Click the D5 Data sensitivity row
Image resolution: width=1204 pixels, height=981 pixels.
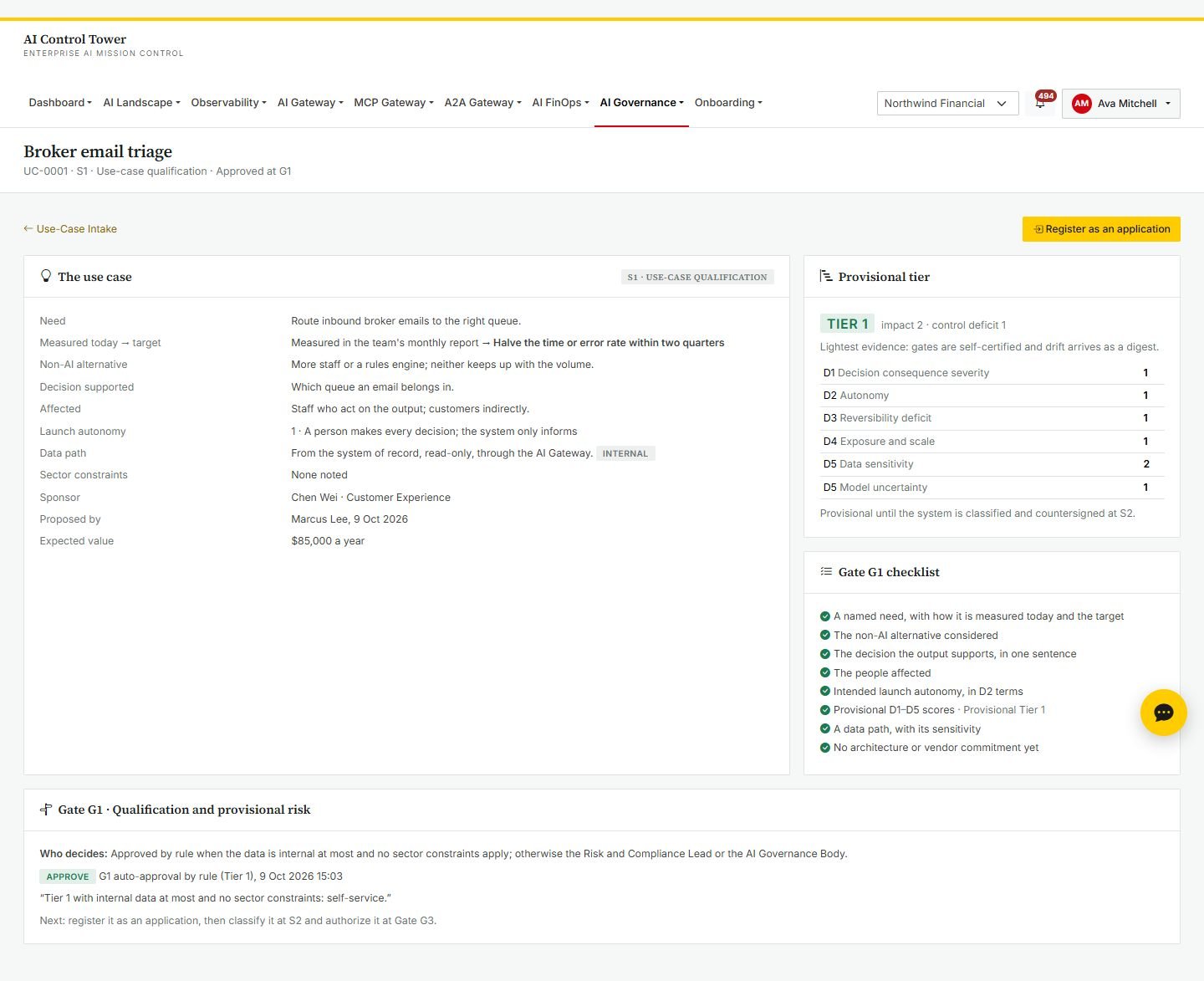pyautogui.click(x=992, y=464)
